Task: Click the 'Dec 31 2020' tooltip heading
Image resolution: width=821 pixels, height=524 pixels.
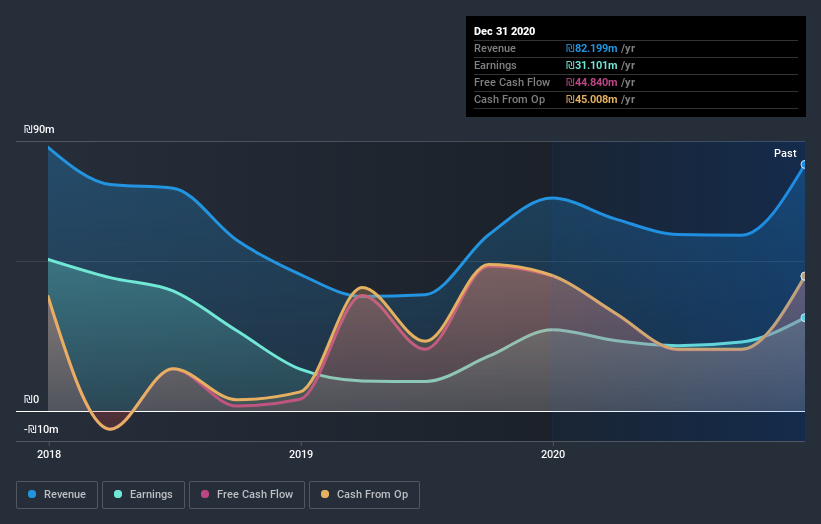Action: pyautogui.click(x=504, y=31)
